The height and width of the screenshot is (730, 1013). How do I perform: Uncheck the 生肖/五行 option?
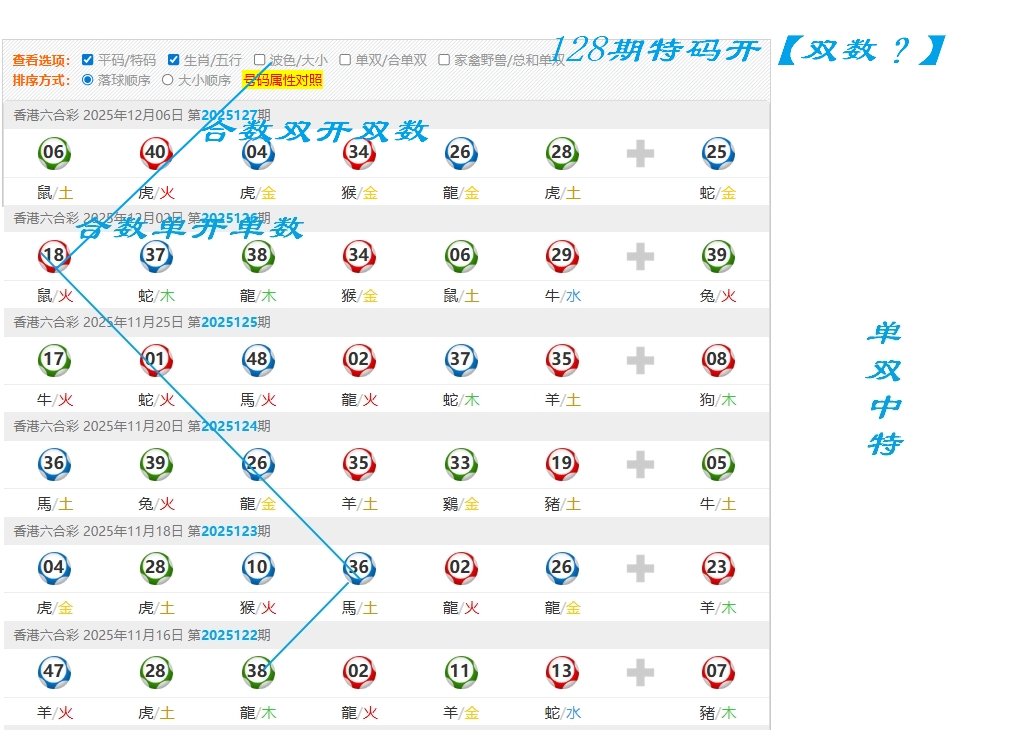[x=174, y=60]
